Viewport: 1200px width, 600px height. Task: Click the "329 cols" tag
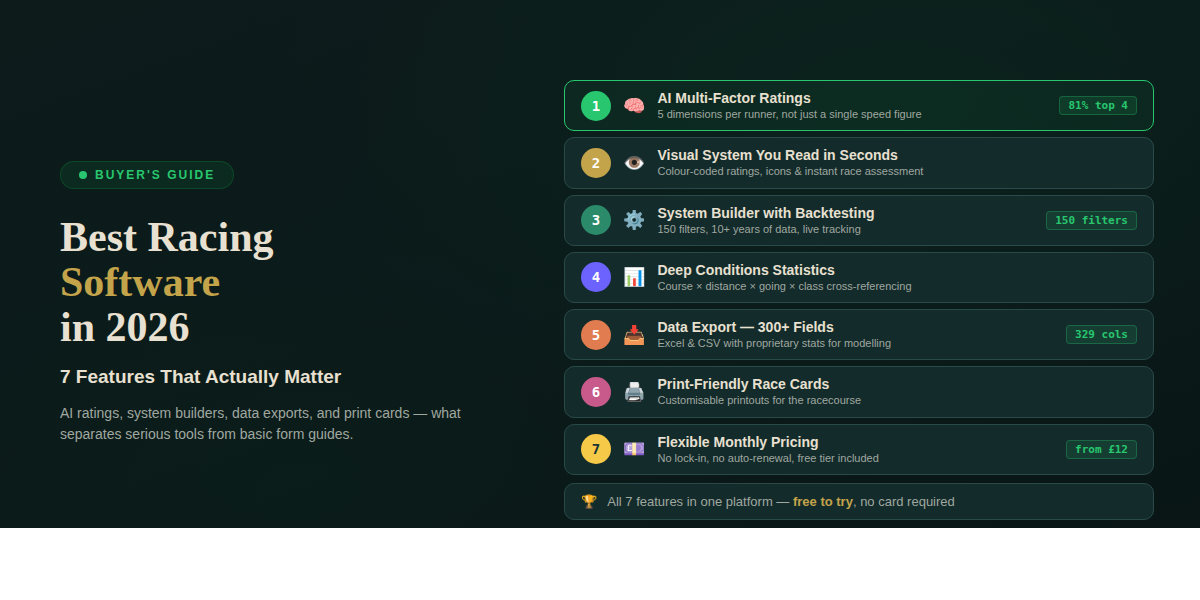pos(1100,335)
